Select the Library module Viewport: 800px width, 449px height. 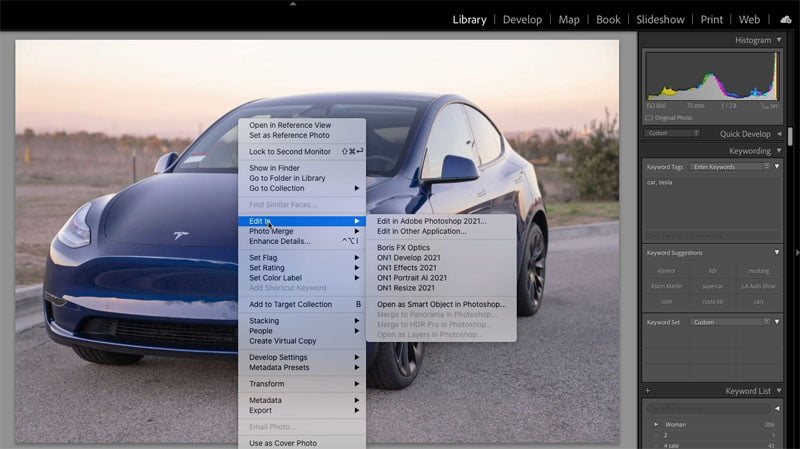[x=469, y=19]
